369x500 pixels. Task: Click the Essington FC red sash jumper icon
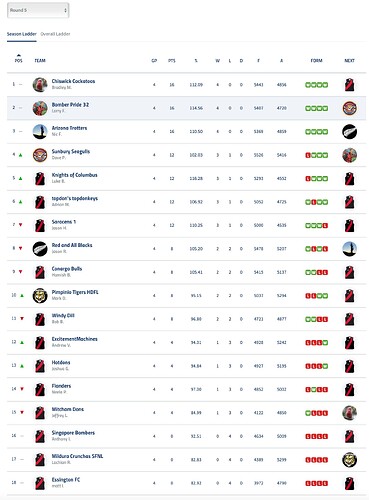coord(40,483)
